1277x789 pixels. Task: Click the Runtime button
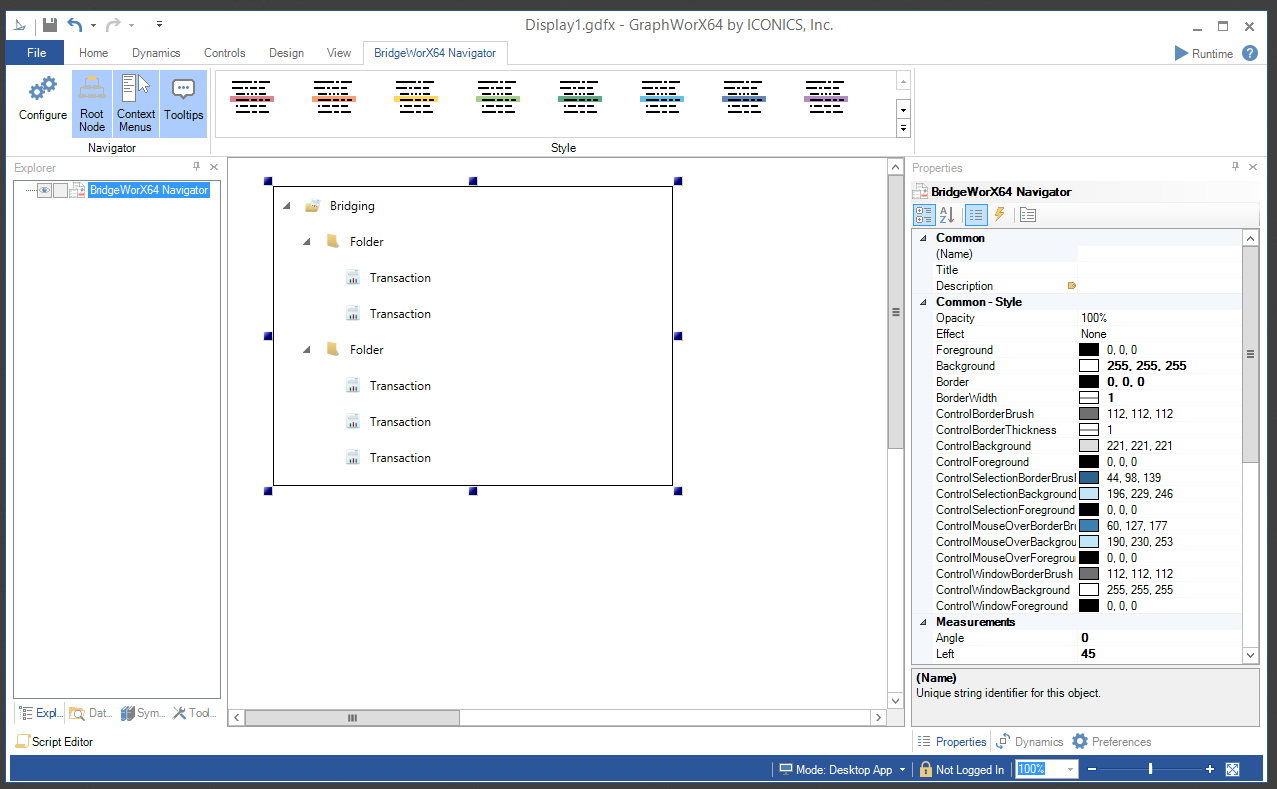point(1204,54)
